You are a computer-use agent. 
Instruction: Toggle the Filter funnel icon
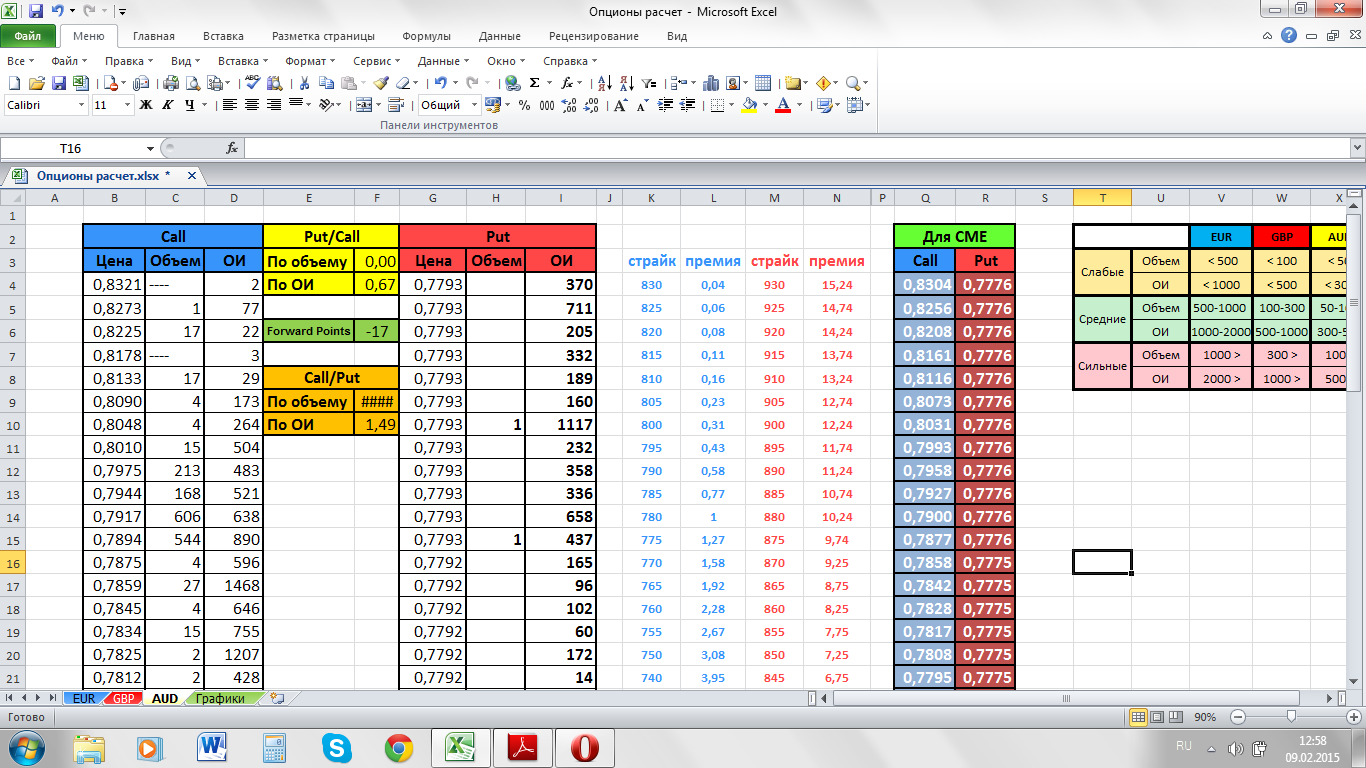(649, 84)
